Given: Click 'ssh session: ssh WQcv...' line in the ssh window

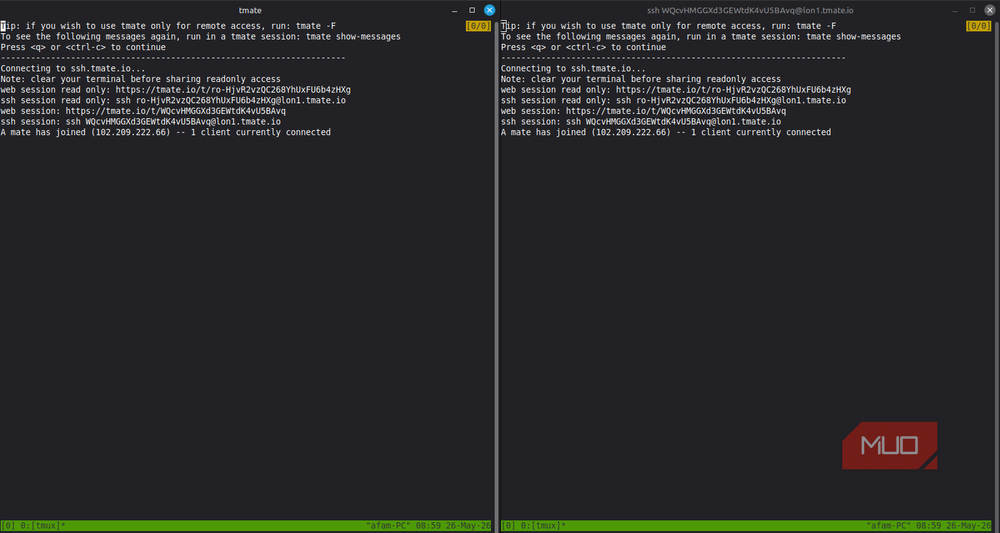Looking at the screenshot, I should (641, 122).
